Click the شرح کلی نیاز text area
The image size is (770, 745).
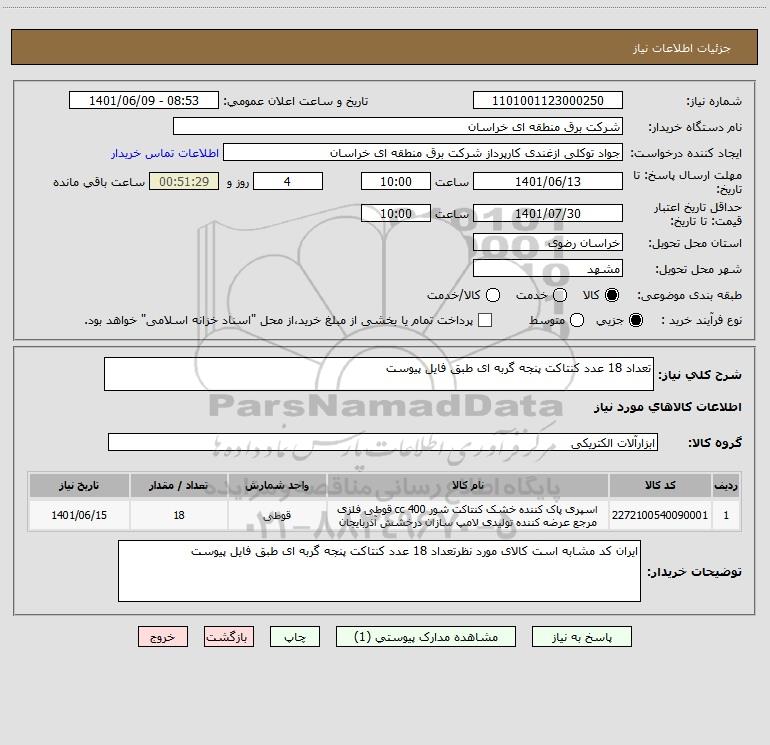(379, 374)
